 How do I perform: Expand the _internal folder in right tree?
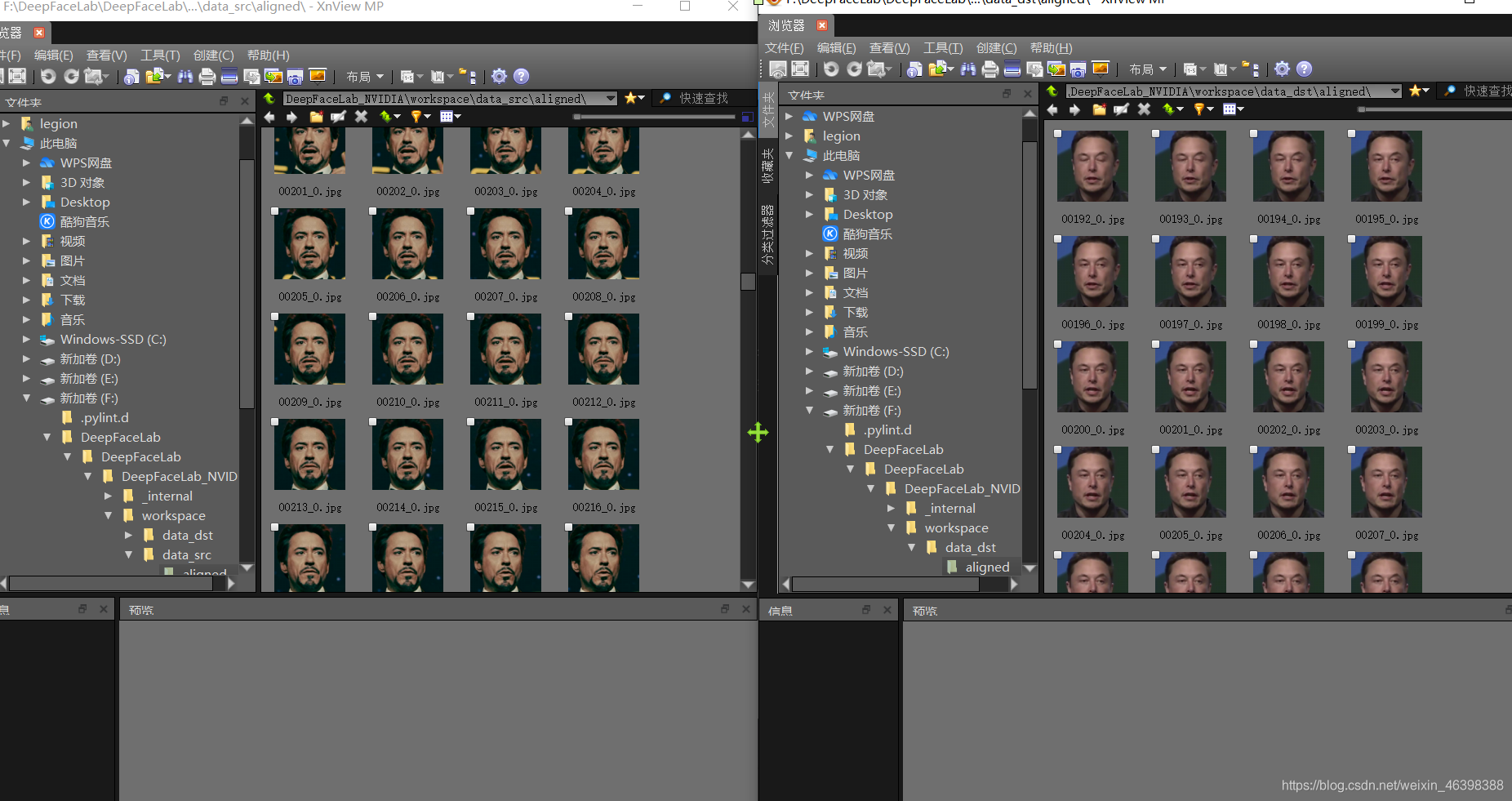click(892, 509)
